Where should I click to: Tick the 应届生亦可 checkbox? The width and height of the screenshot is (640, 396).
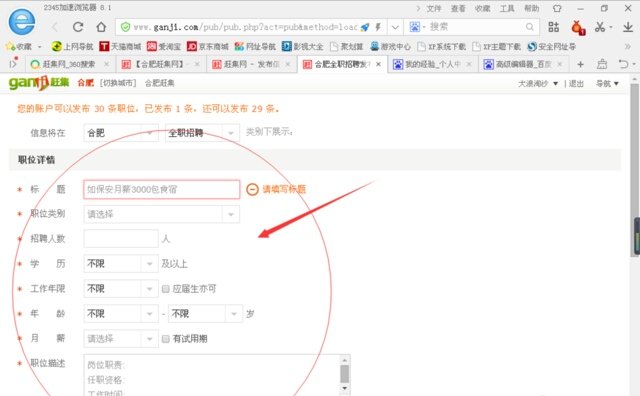pos(165,289)
